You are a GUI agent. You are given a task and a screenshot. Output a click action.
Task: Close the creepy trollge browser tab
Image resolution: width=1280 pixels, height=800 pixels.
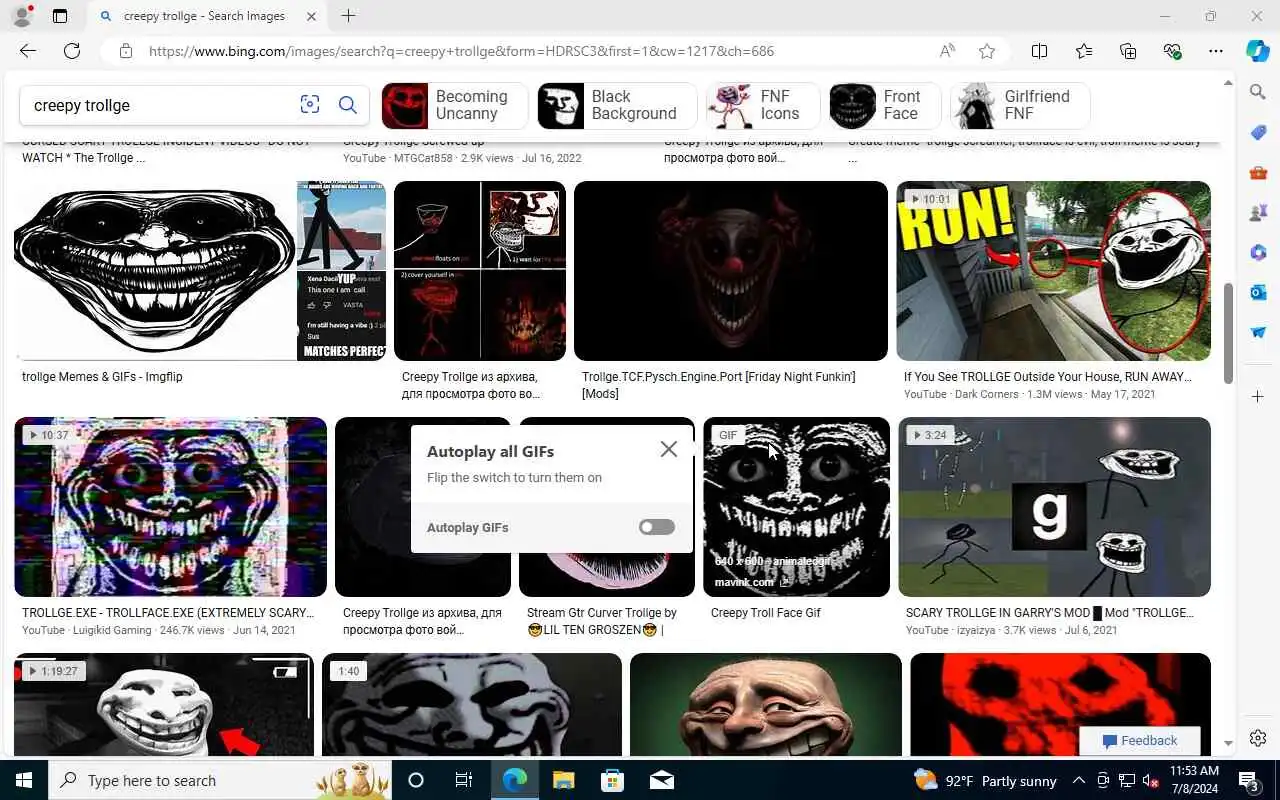tap(311, 16)
